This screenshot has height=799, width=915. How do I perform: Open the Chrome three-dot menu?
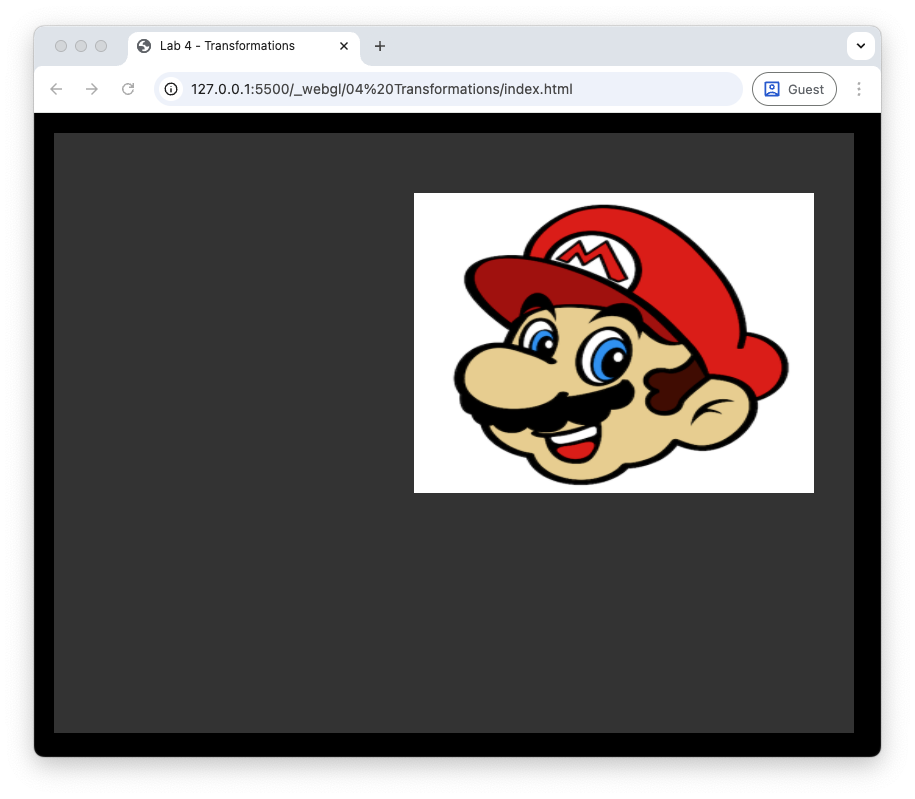858,89
